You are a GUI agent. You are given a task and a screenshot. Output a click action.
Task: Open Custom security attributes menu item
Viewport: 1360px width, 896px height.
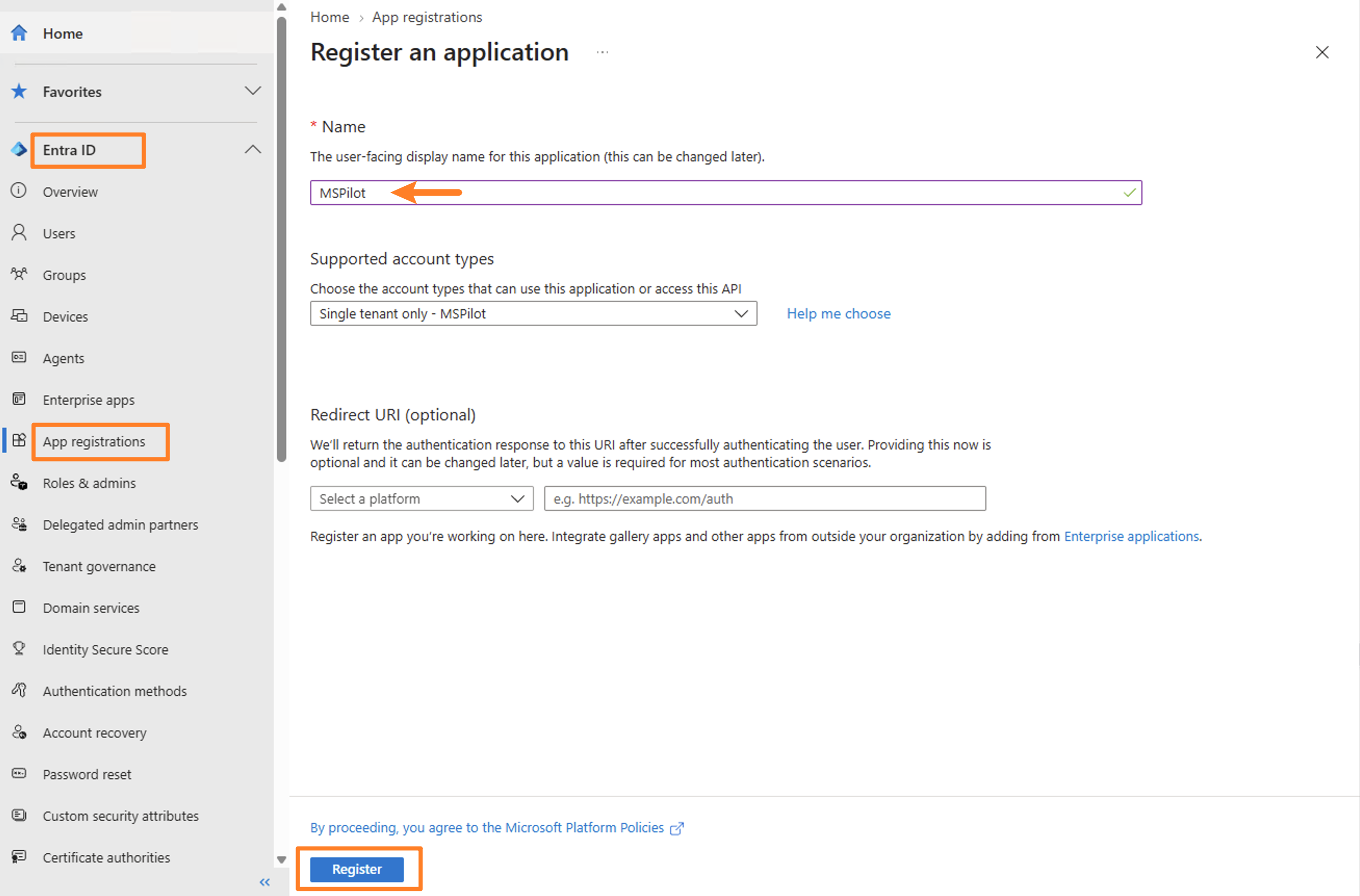tap(121, 816)
